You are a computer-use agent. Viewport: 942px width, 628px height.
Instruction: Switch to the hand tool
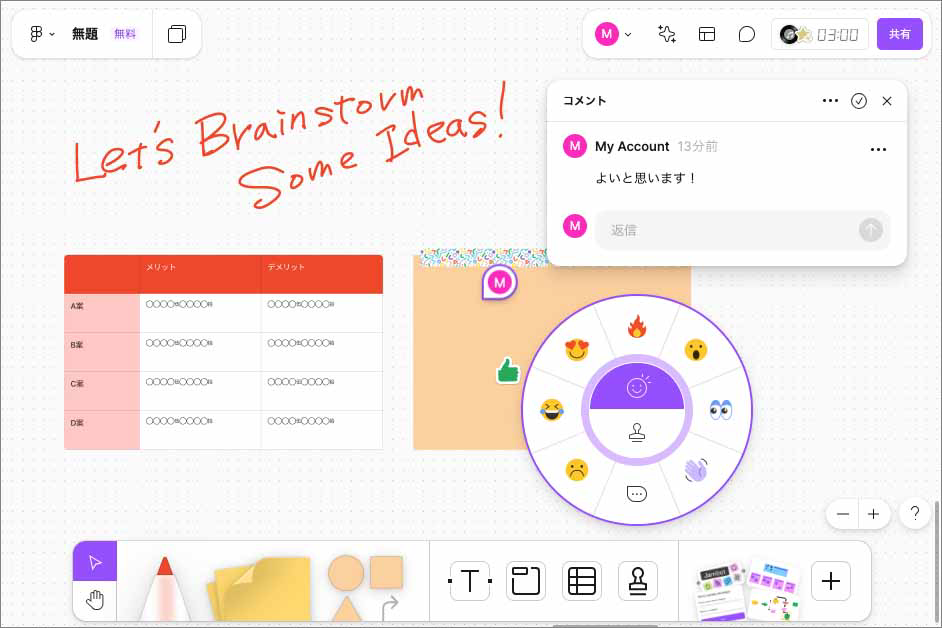(95, 600)
